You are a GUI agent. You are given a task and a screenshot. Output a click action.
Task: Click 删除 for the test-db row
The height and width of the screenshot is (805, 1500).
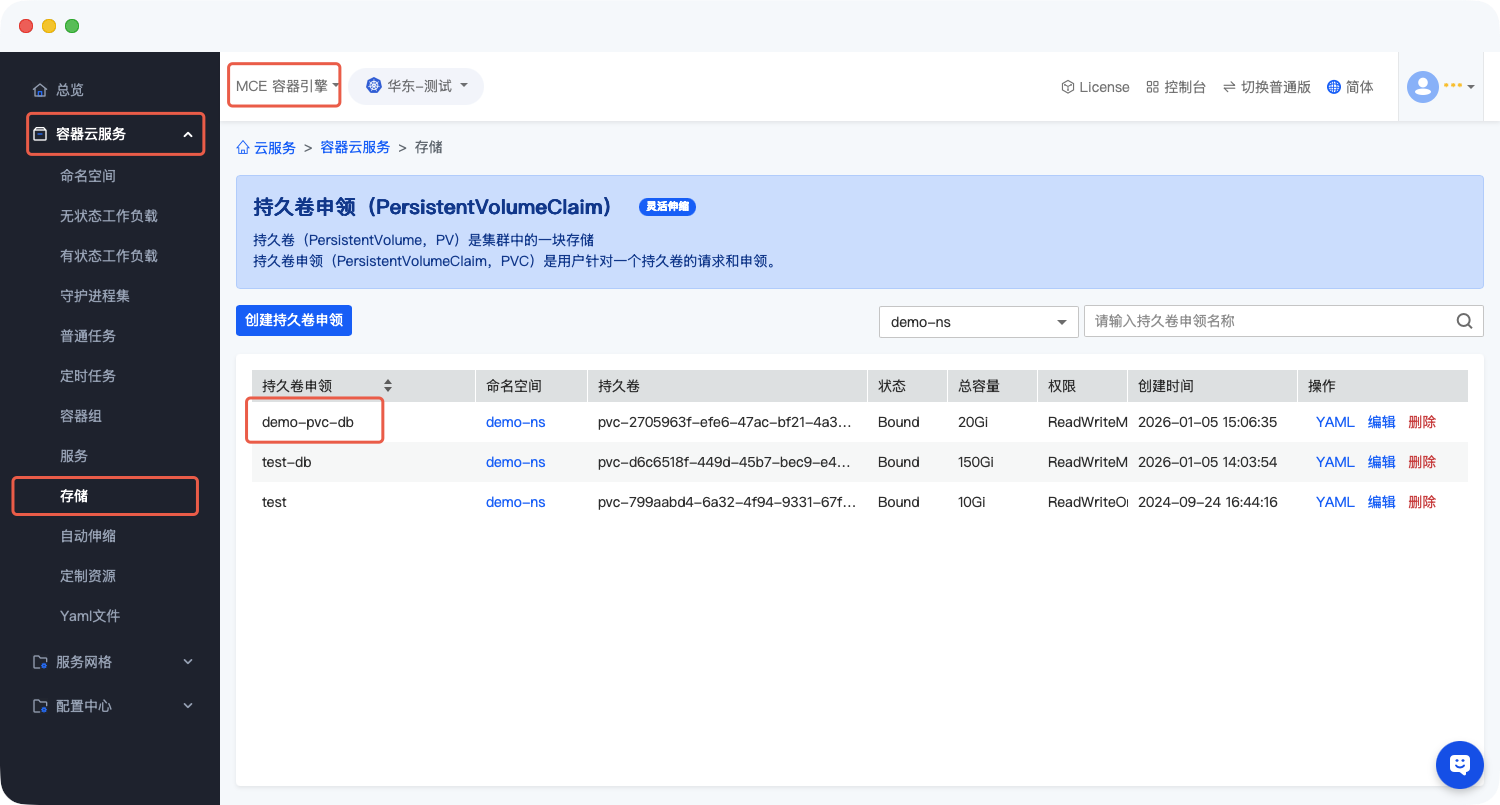(x=1421, y=462)
